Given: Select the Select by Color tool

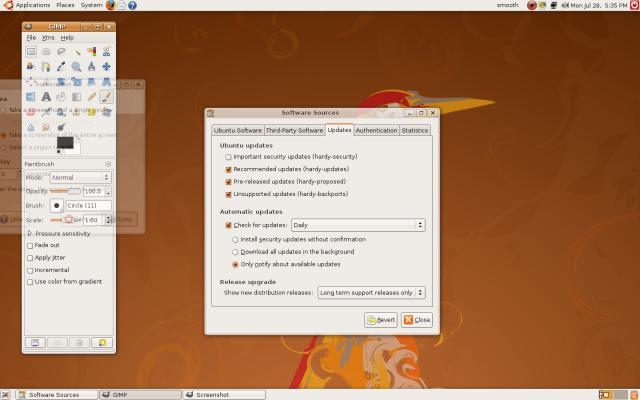Looking at the screenshot, I should pos(91,51).
